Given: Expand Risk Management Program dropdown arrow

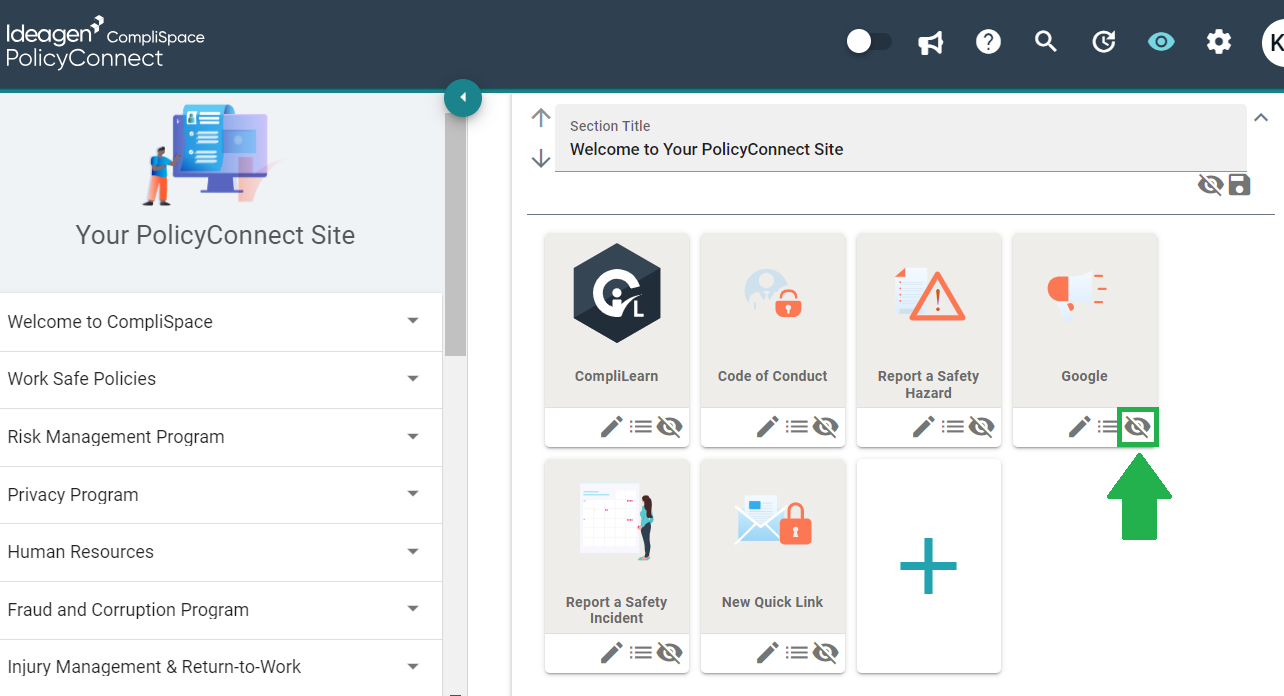Looking at the screenshot, I should 413,436.
